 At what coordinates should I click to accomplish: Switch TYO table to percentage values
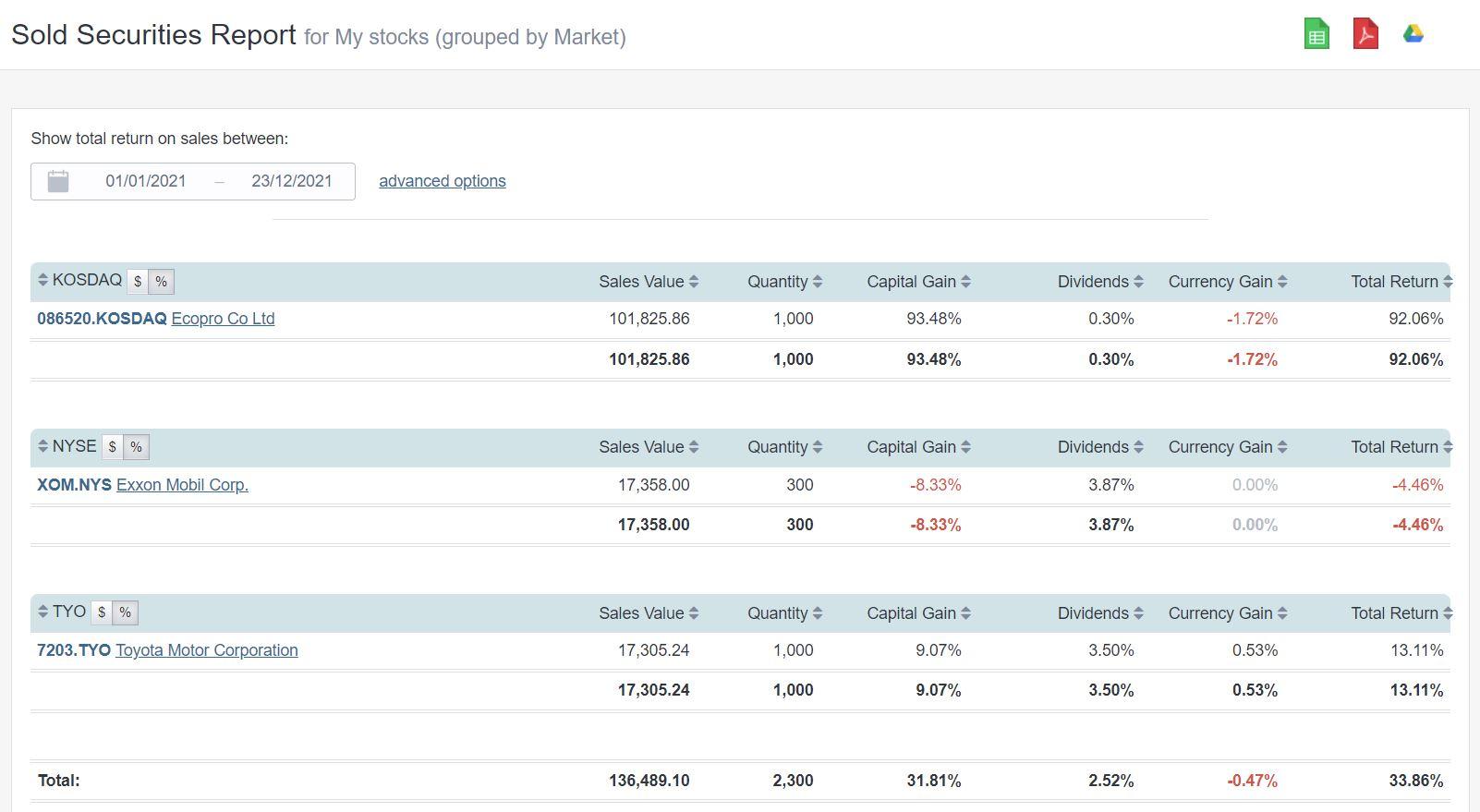coord(125,612)
